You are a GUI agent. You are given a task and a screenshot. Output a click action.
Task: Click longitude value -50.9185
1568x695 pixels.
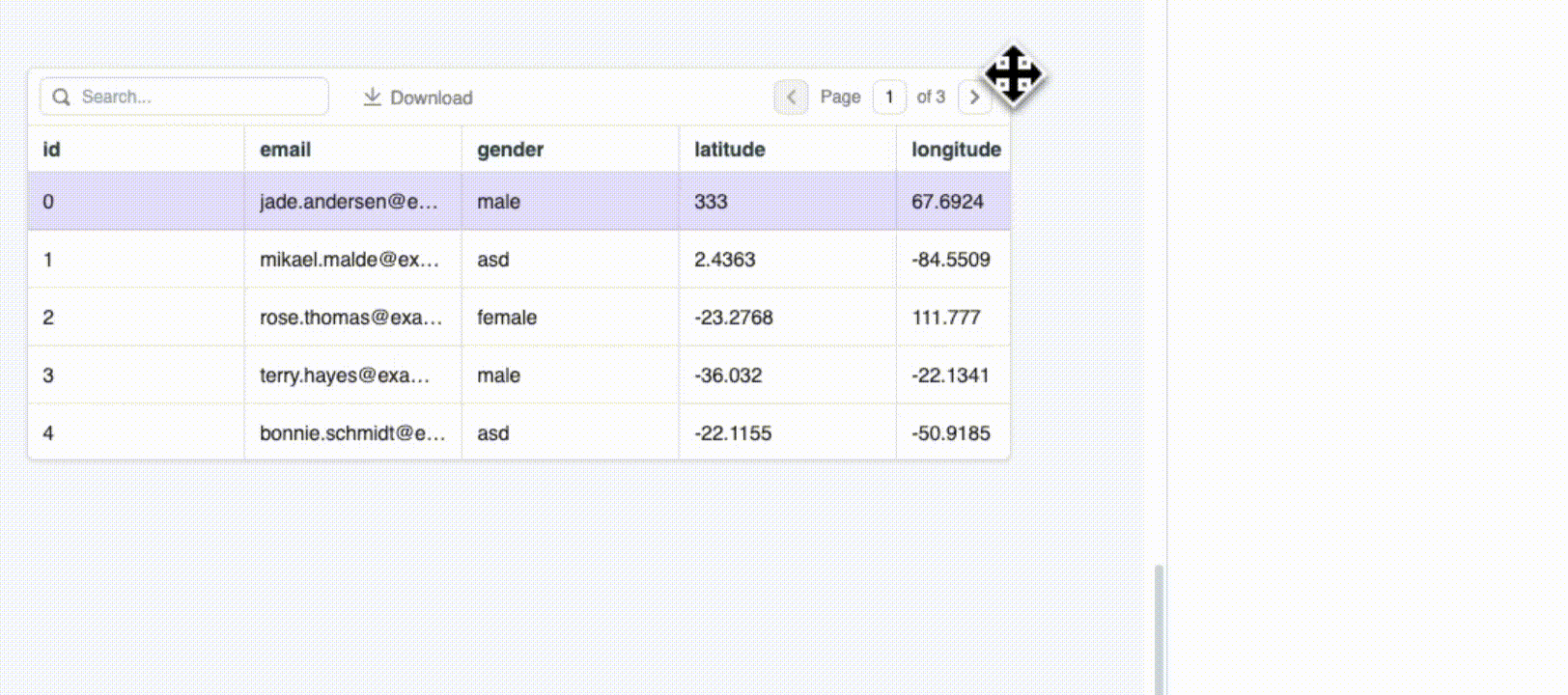[950, 433]
